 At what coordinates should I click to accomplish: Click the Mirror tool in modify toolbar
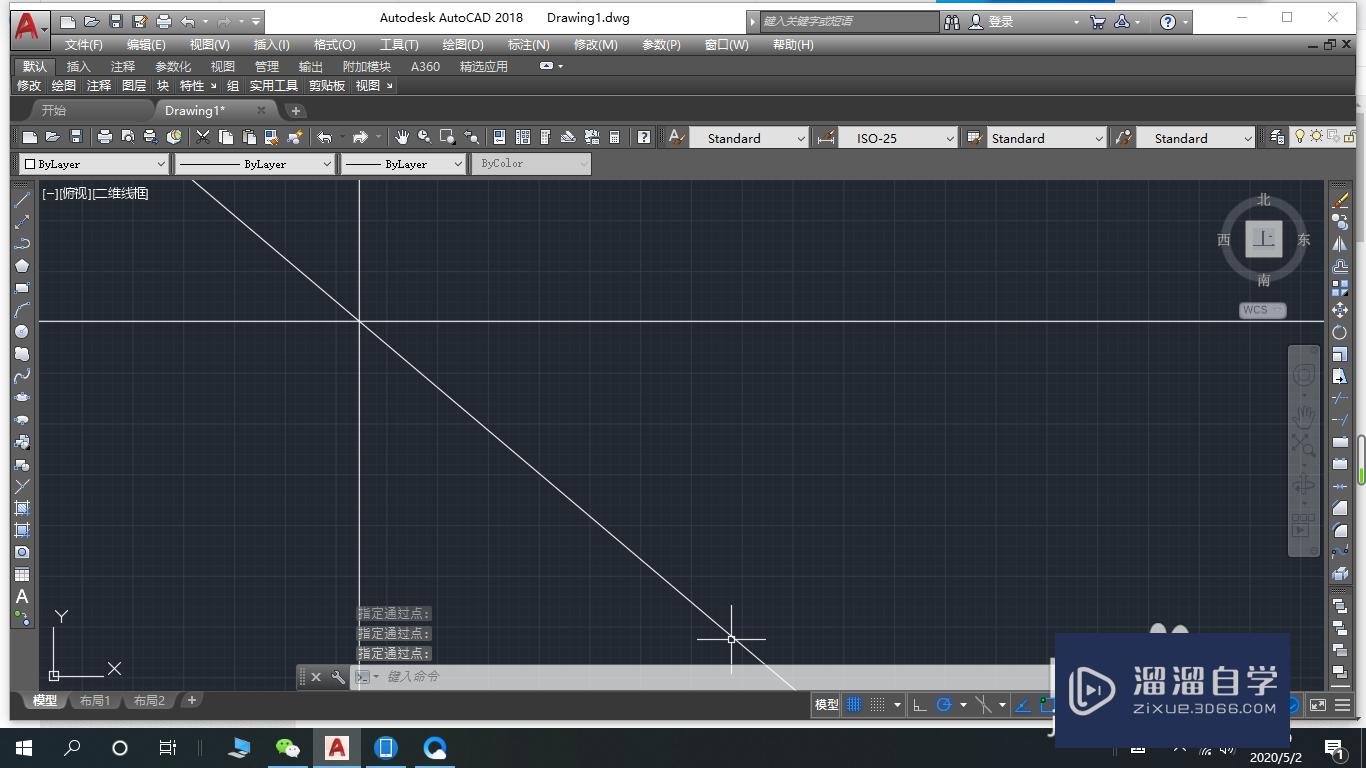pyautogui.click(x=1340, y=244)
